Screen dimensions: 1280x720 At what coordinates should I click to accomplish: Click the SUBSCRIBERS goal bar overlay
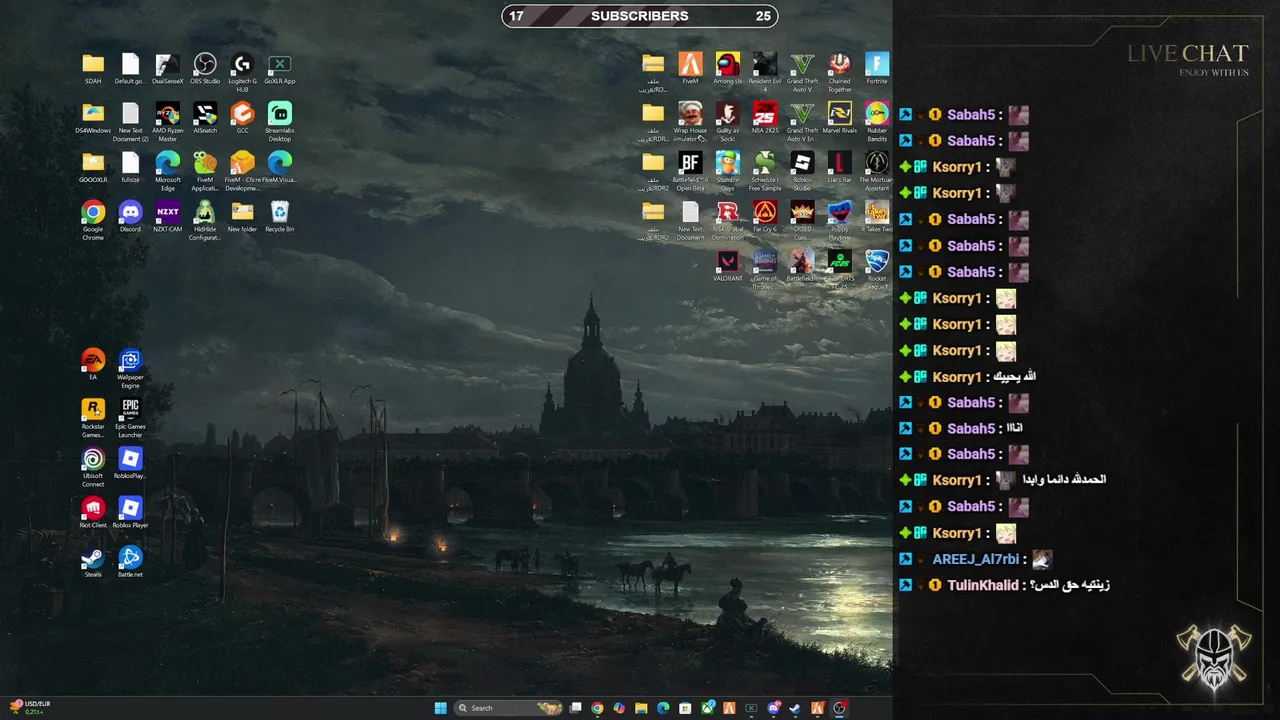pyautogui.click(x=640, y=16)
